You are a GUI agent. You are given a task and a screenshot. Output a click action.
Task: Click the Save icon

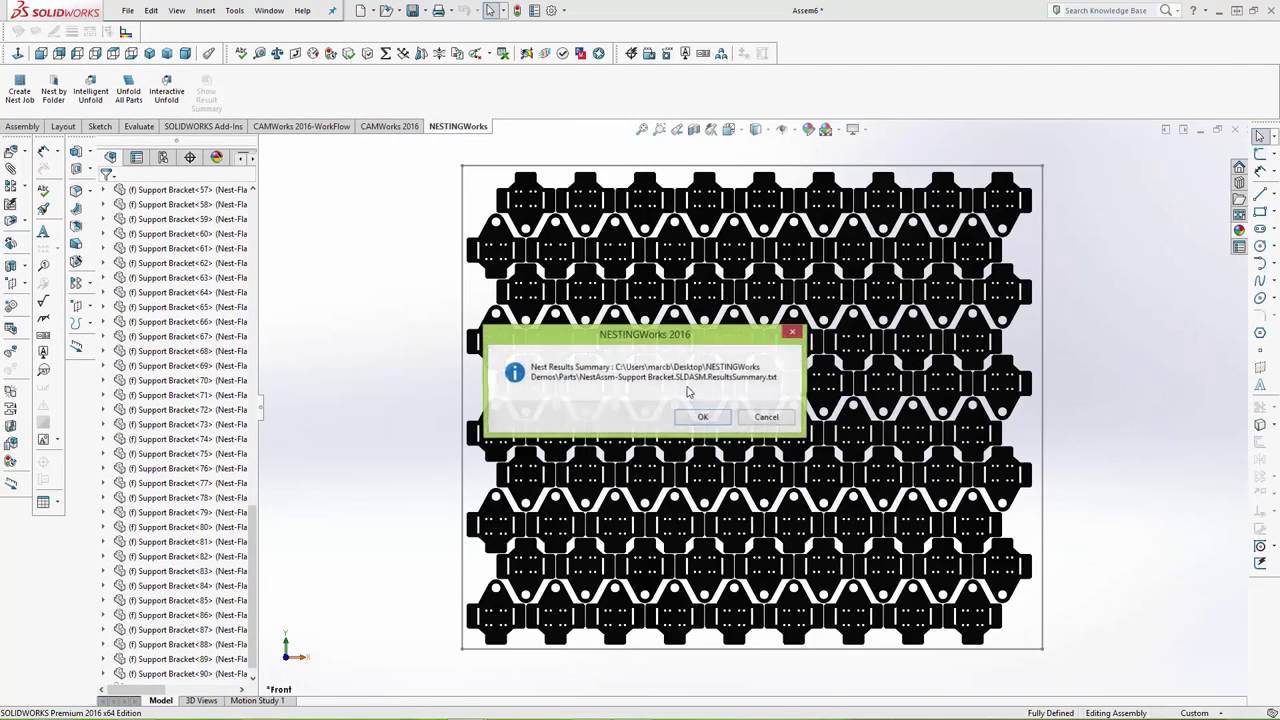click(412, 11)
